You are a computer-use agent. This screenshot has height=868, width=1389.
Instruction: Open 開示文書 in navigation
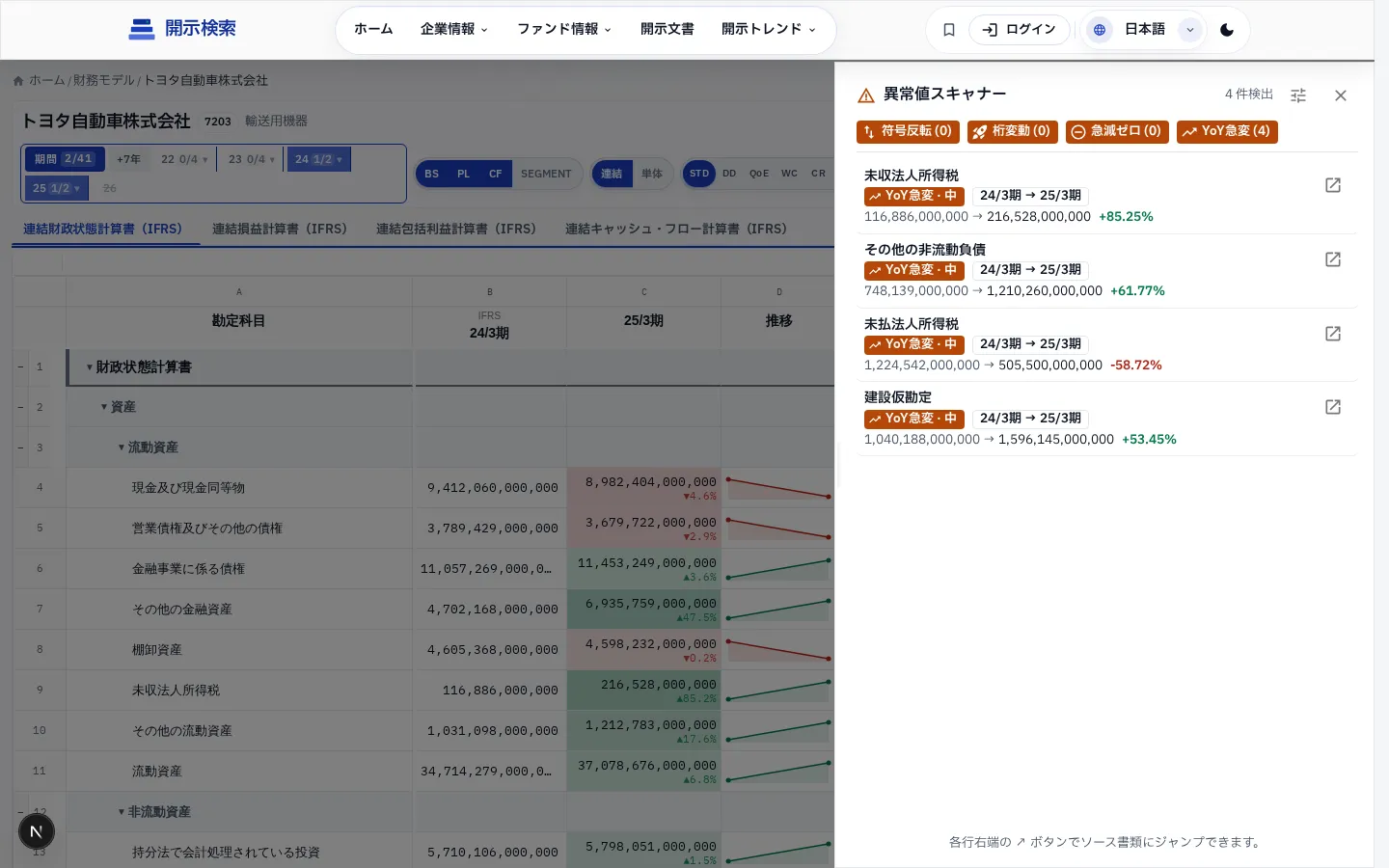(667, 30)
